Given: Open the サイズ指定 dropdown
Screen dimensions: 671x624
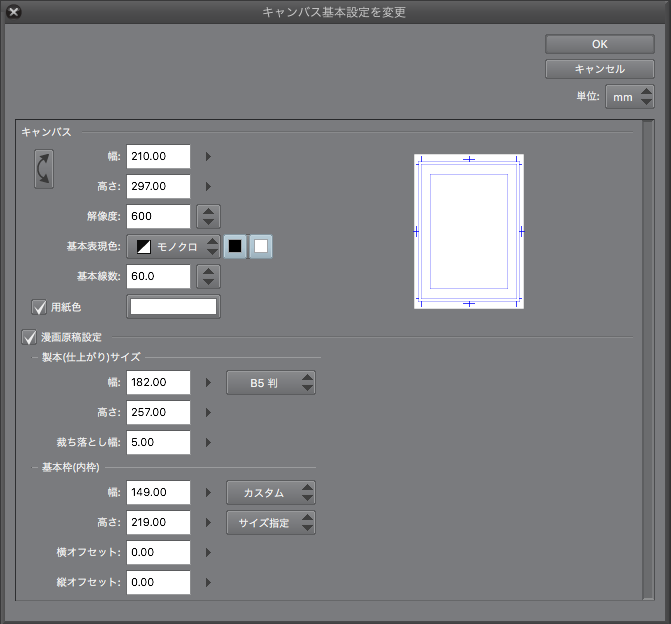Looking at the screenshot, I should click(270, 522).
